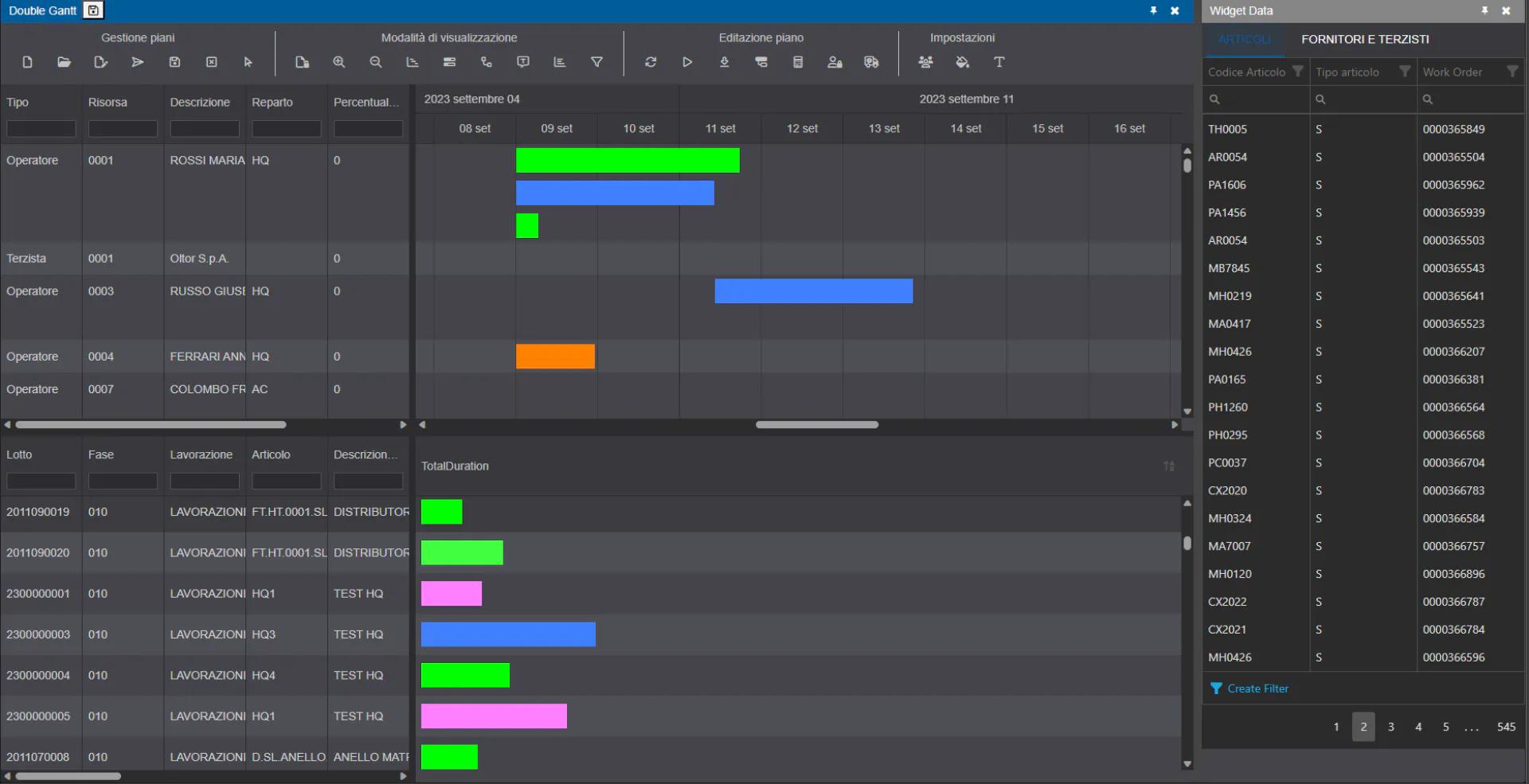Click the Work Order search field

click(1471, 99)
